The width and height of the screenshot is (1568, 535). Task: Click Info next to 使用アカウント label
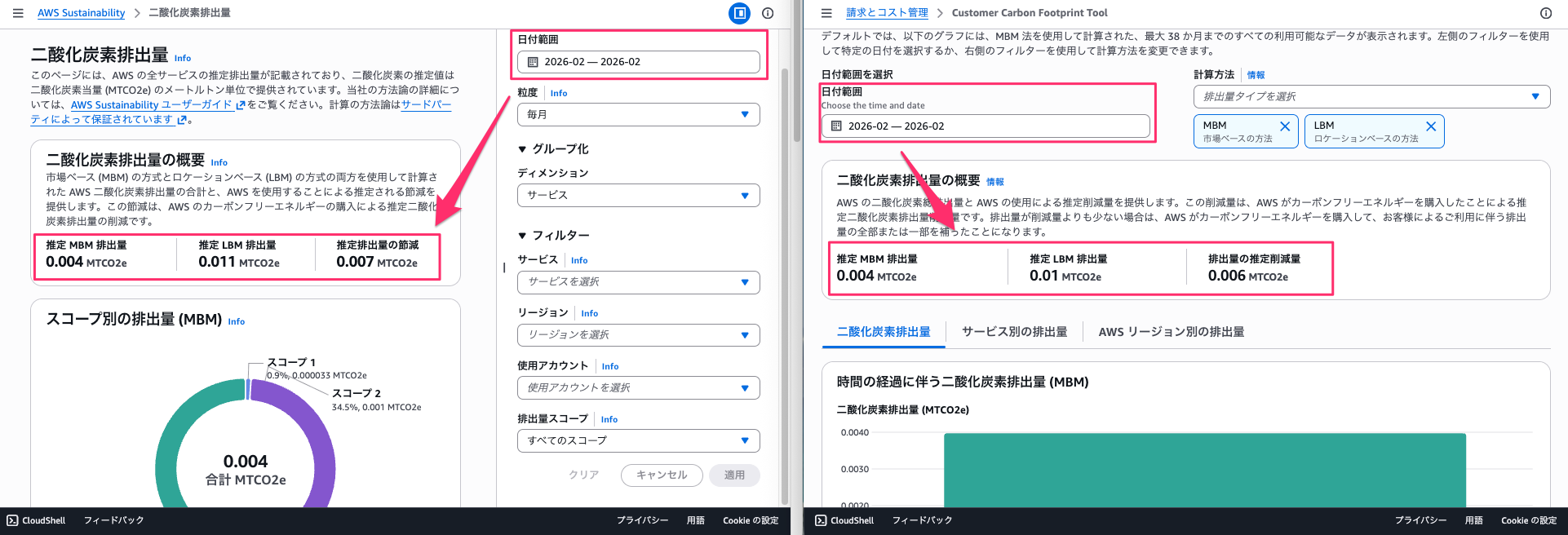pyautogui.click(x=610, y=367)
